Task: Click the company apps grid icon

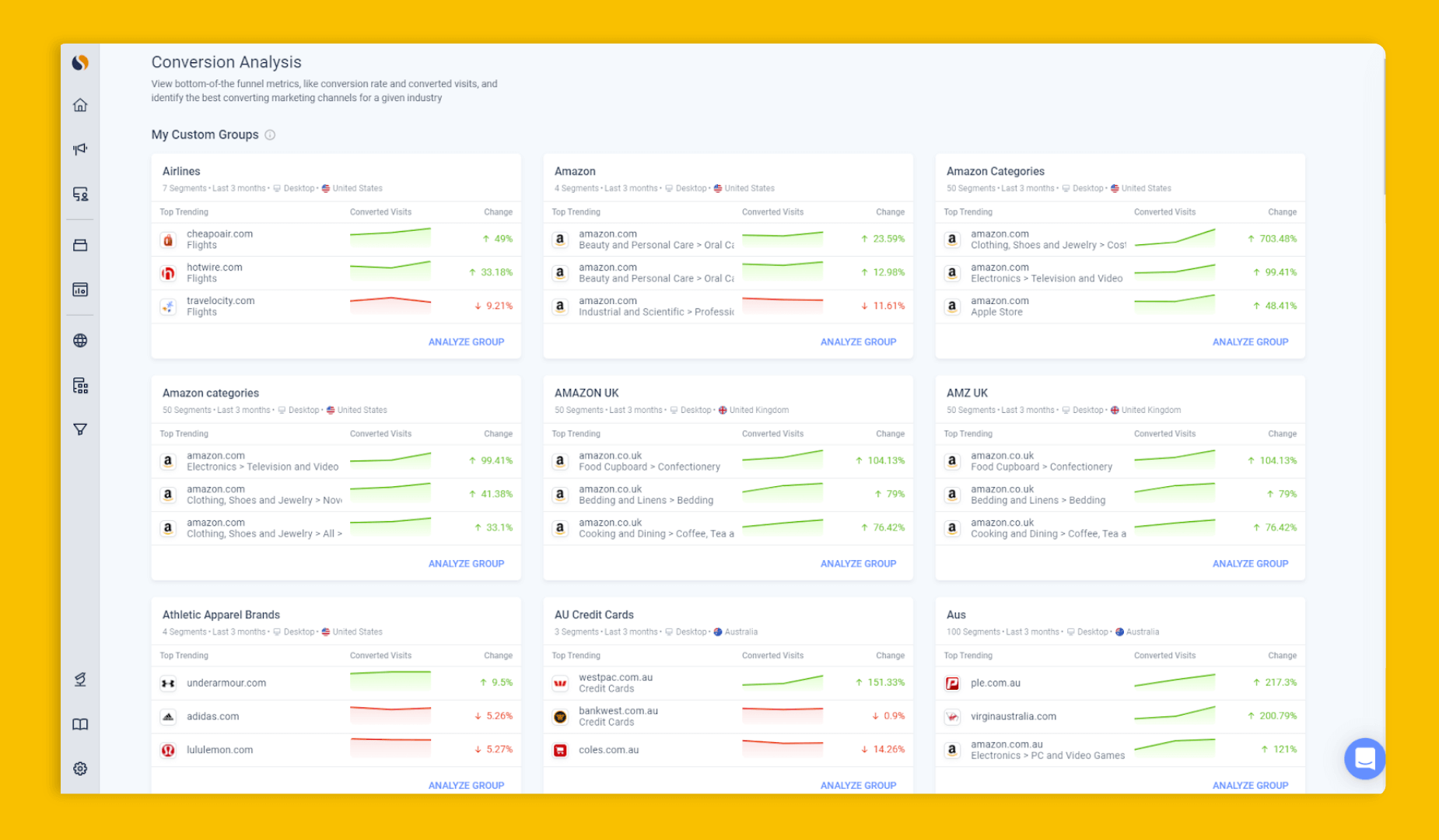Action: coord(79,385)
